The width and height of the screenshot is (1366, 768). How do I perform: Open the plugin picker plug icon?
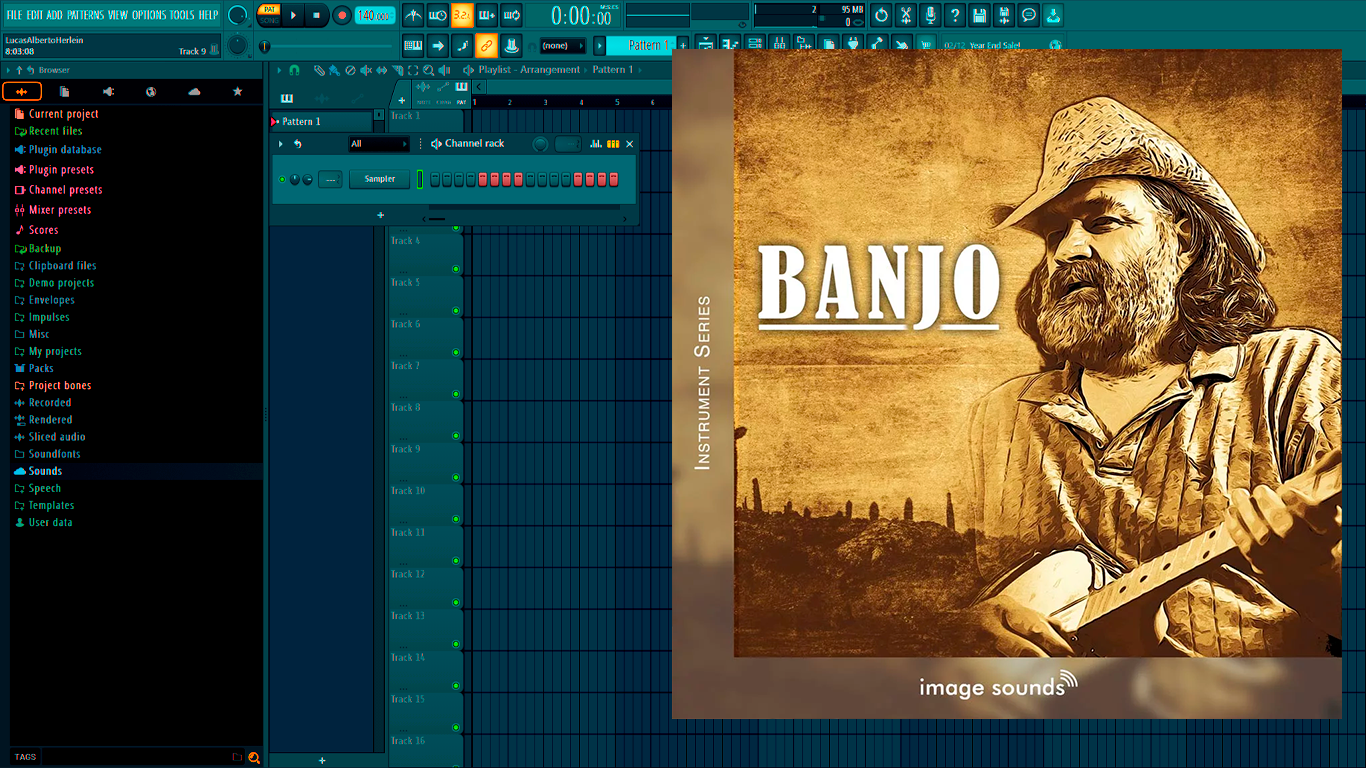pos(853,44)
